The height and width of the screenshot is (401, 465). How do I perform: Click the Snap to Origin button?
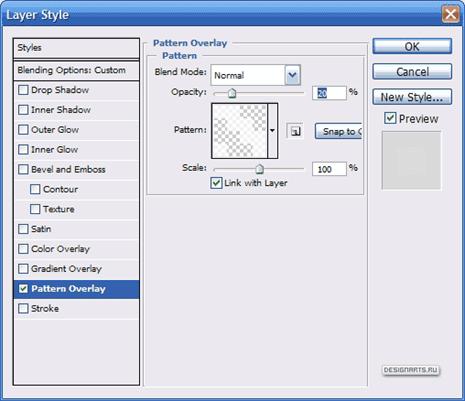point(339,131)
